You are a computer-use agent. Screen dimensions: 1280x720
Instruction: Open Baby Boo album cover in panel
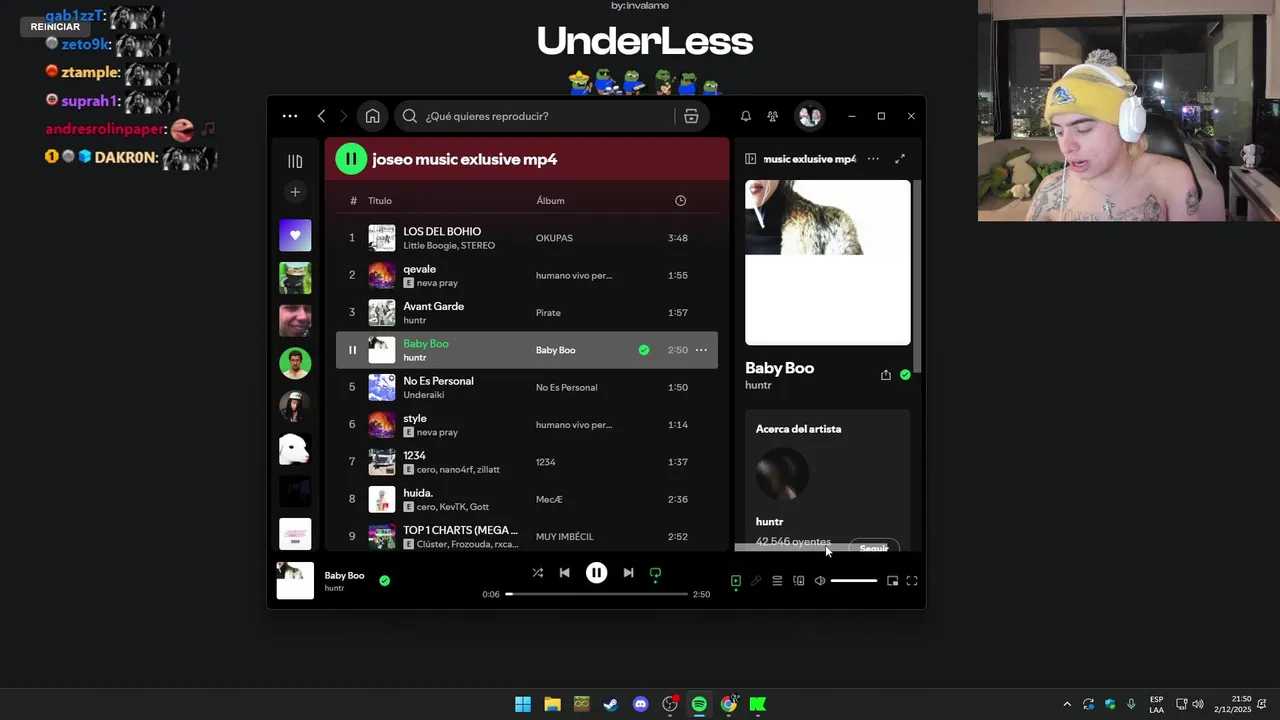click(828, 263)
